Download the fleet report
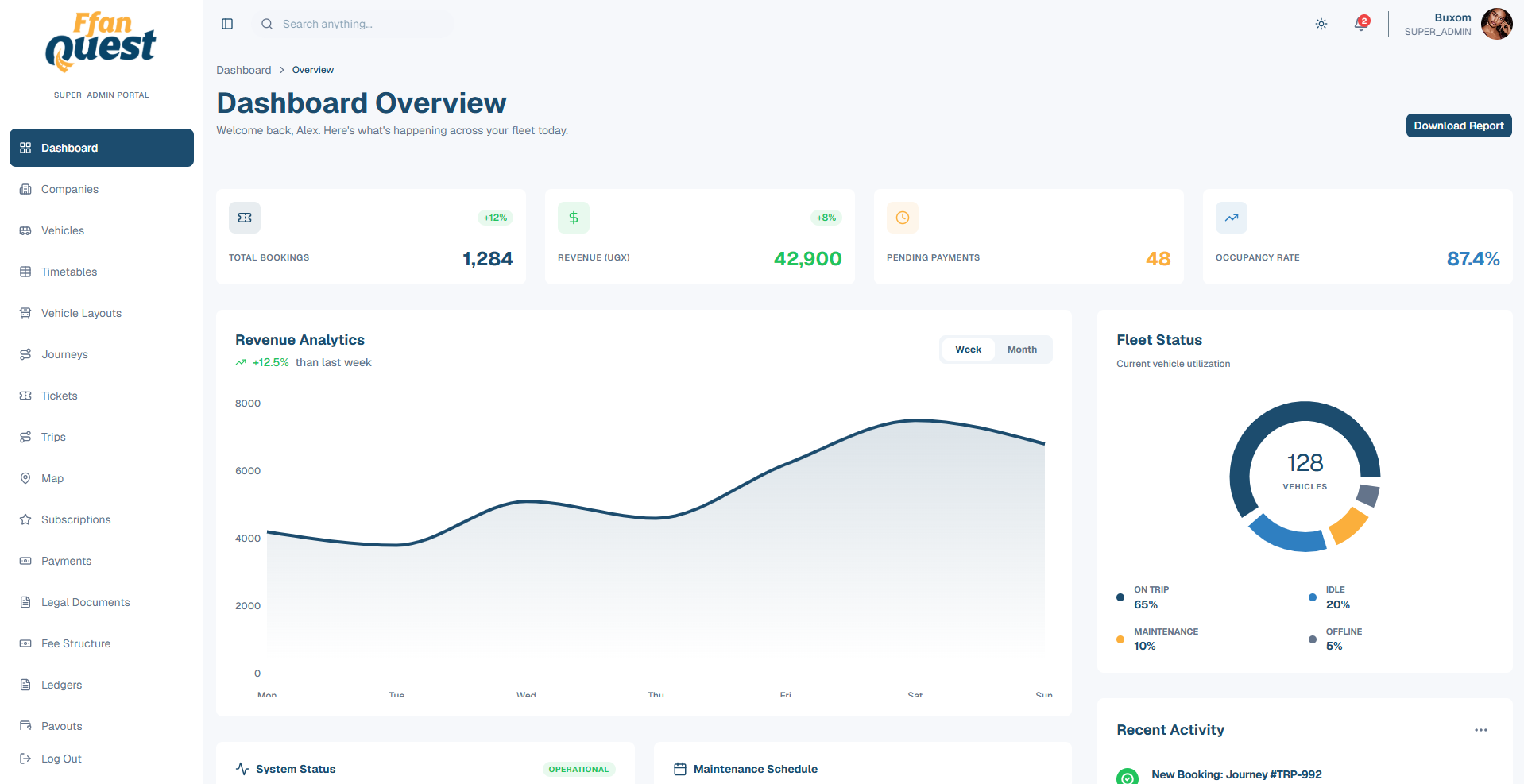 click(x=1459, y=126)
